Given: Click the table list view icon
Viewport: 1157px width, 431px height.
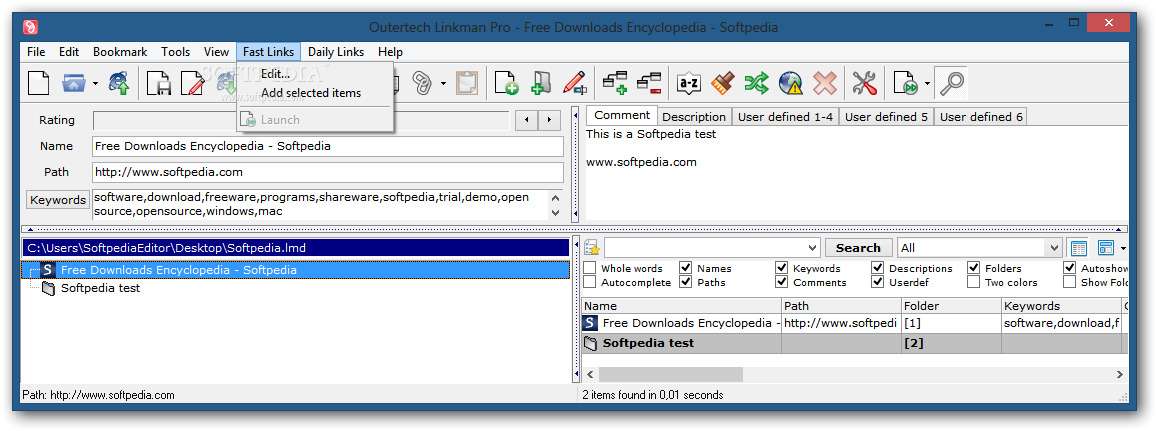Looking at the screenshot, I should pyautogui.click(x=1079, y=248).
